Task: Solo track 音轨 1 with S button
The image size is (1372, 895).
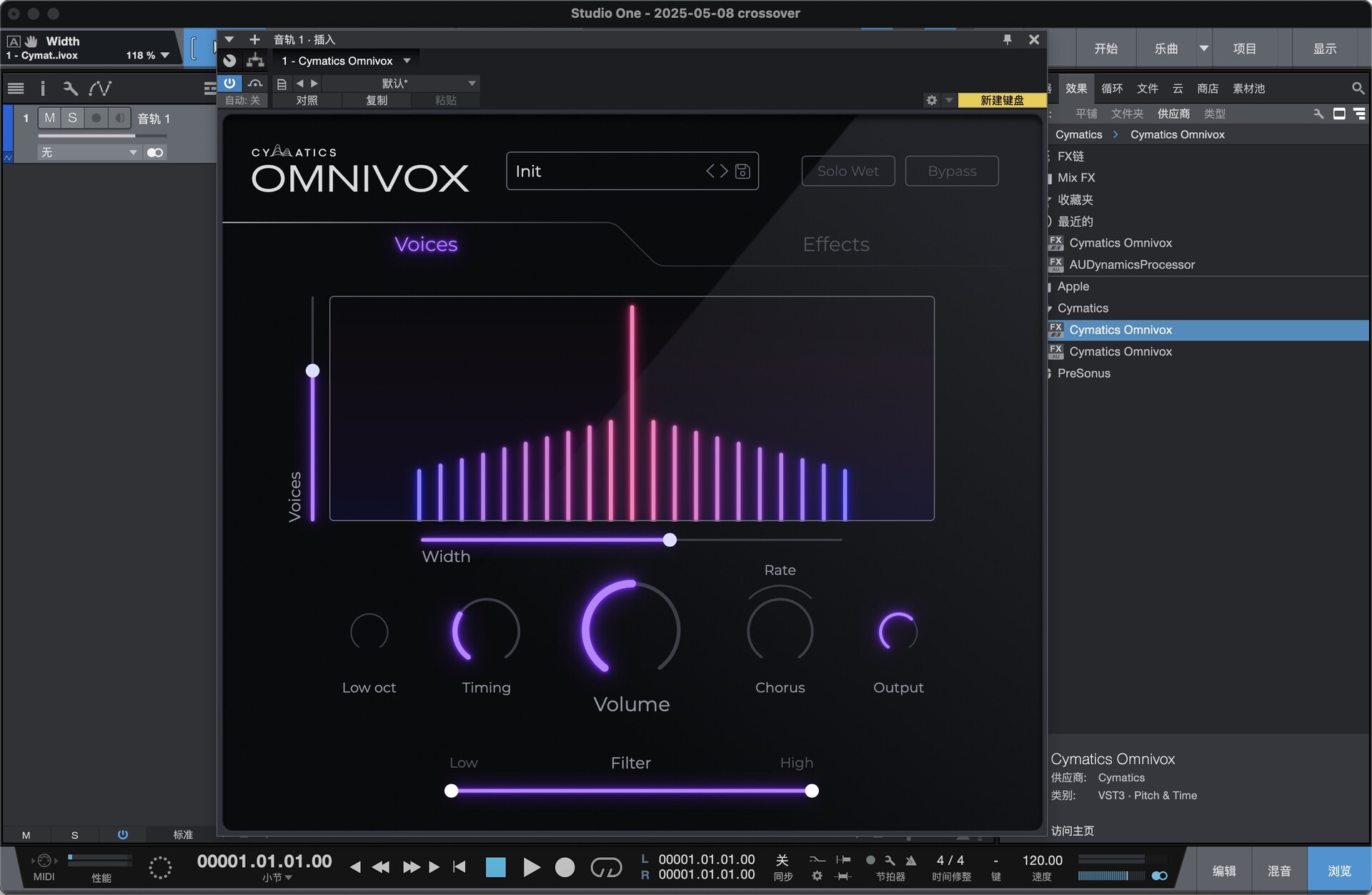Action: pyautogui.click(x=72, y=118)
